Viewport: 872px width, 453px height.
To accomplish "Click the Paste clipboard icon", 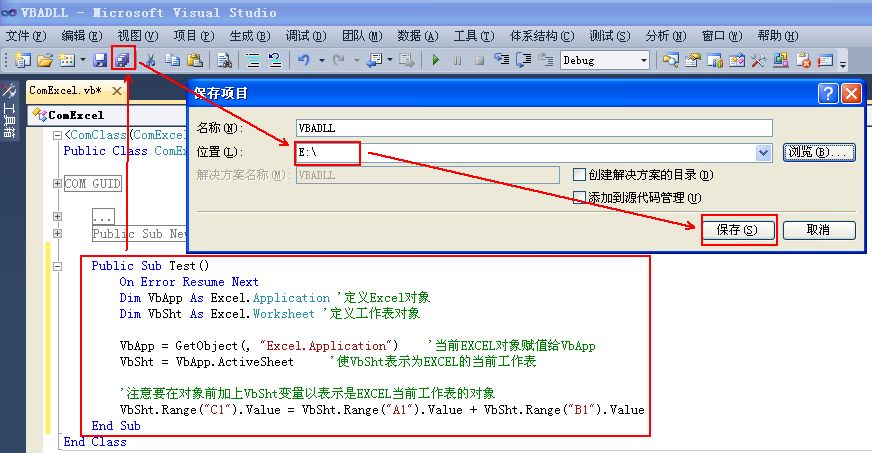I will (195, 59).
